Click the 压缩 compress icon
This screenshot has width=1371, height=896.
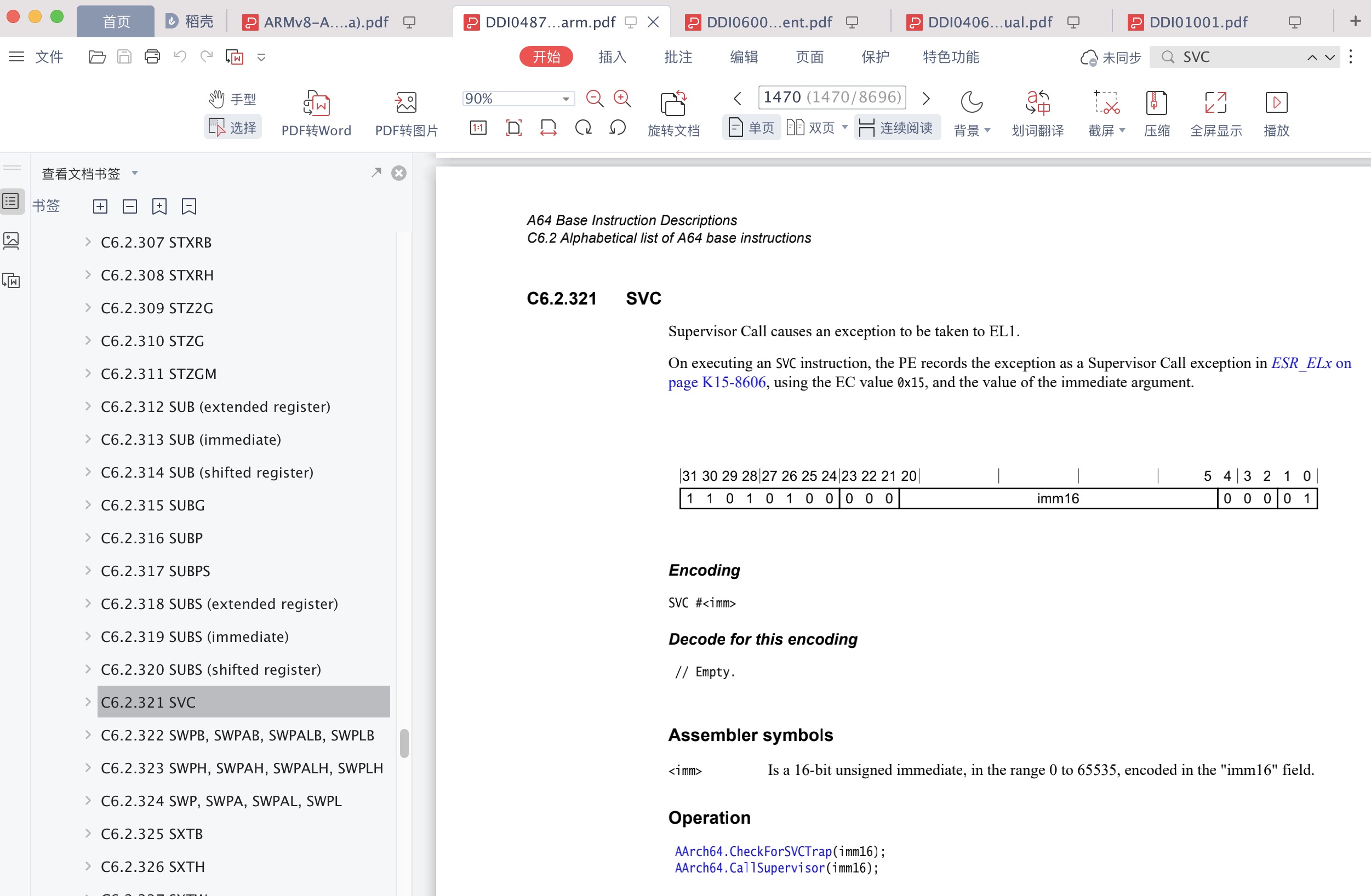[x=1156, y=103]
